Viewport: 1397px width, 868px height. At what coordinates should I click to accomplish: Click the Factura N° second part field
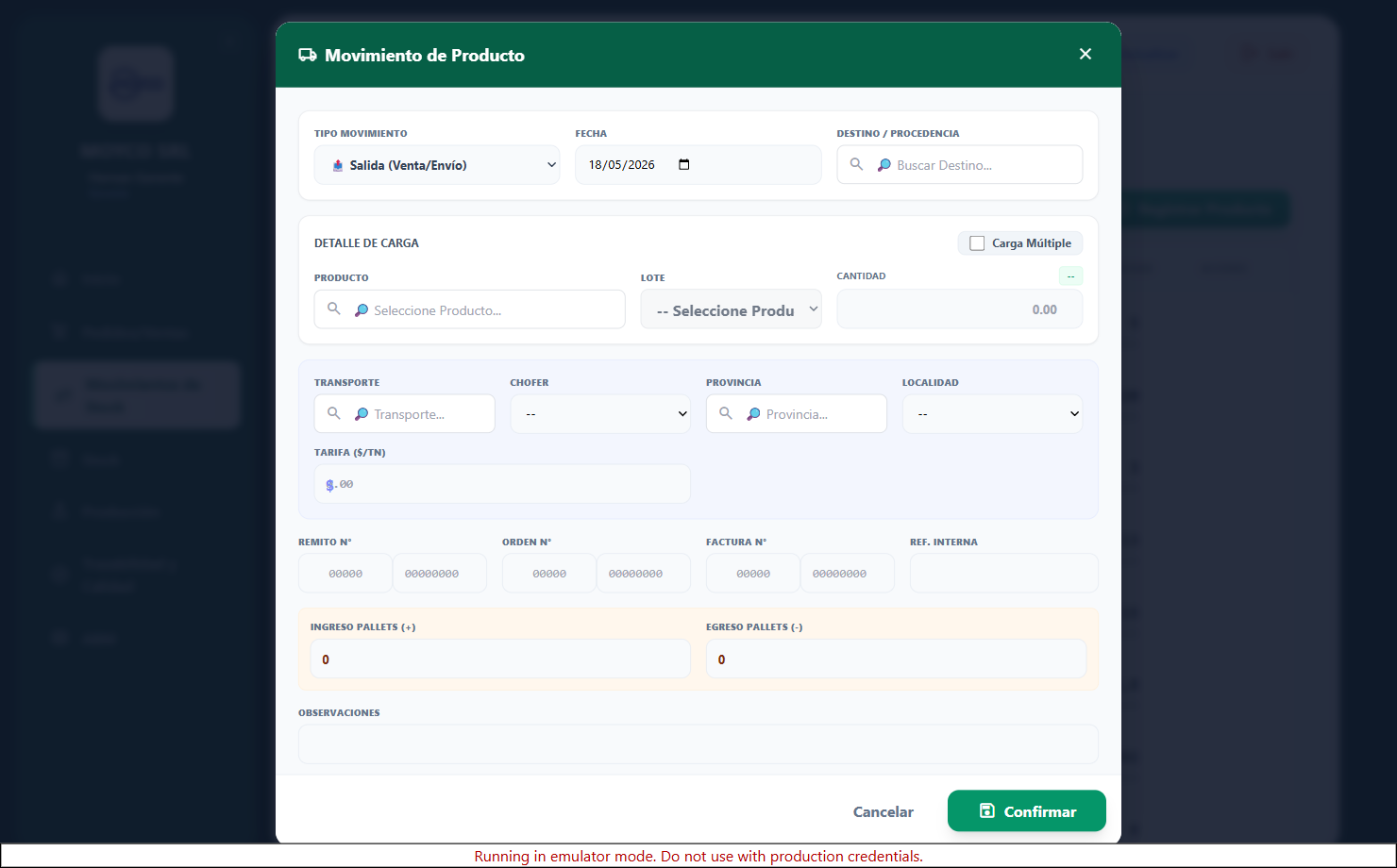848,574
